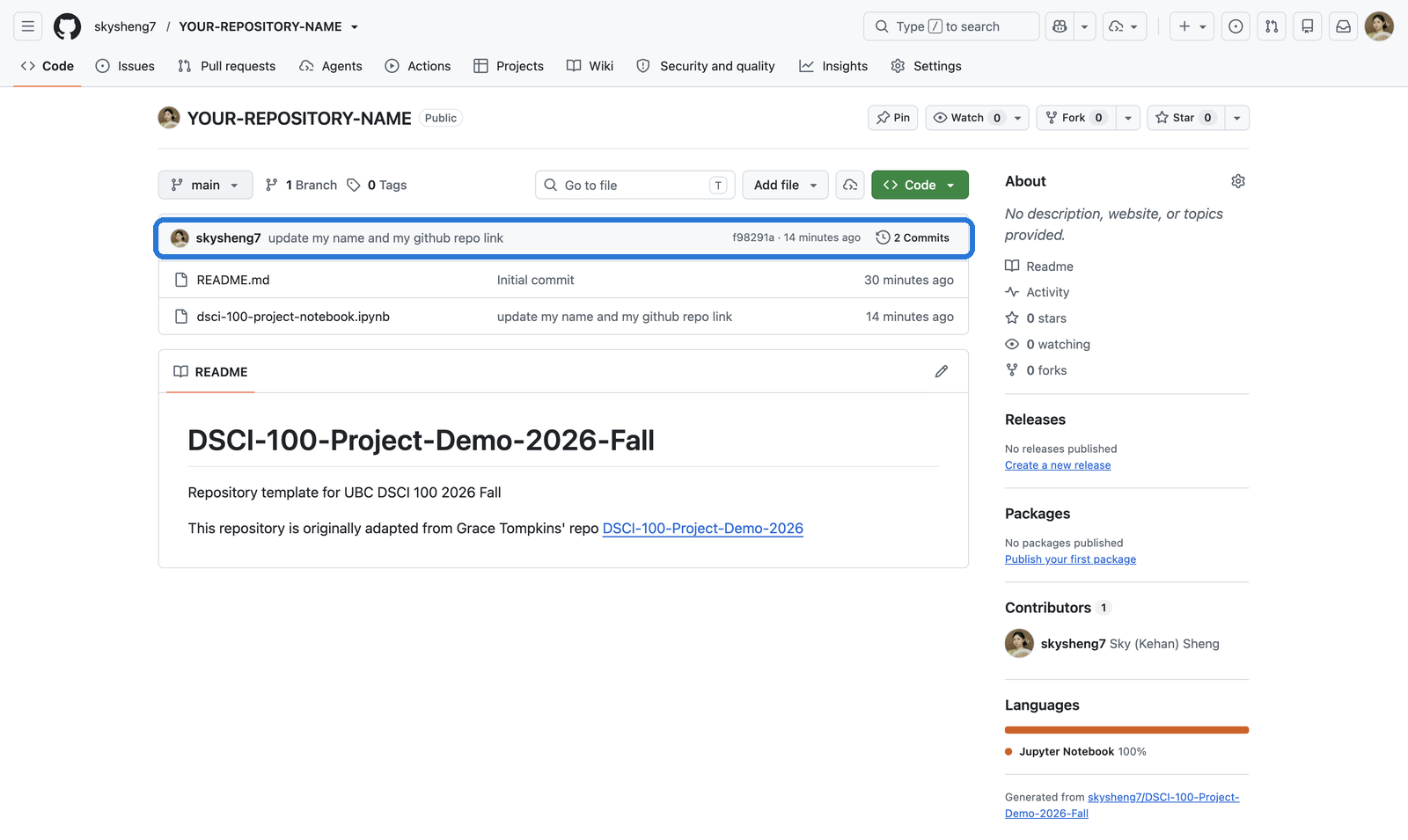View the 1 Branch list
This screenshot has height=840, width=1408.
[301, 185]
